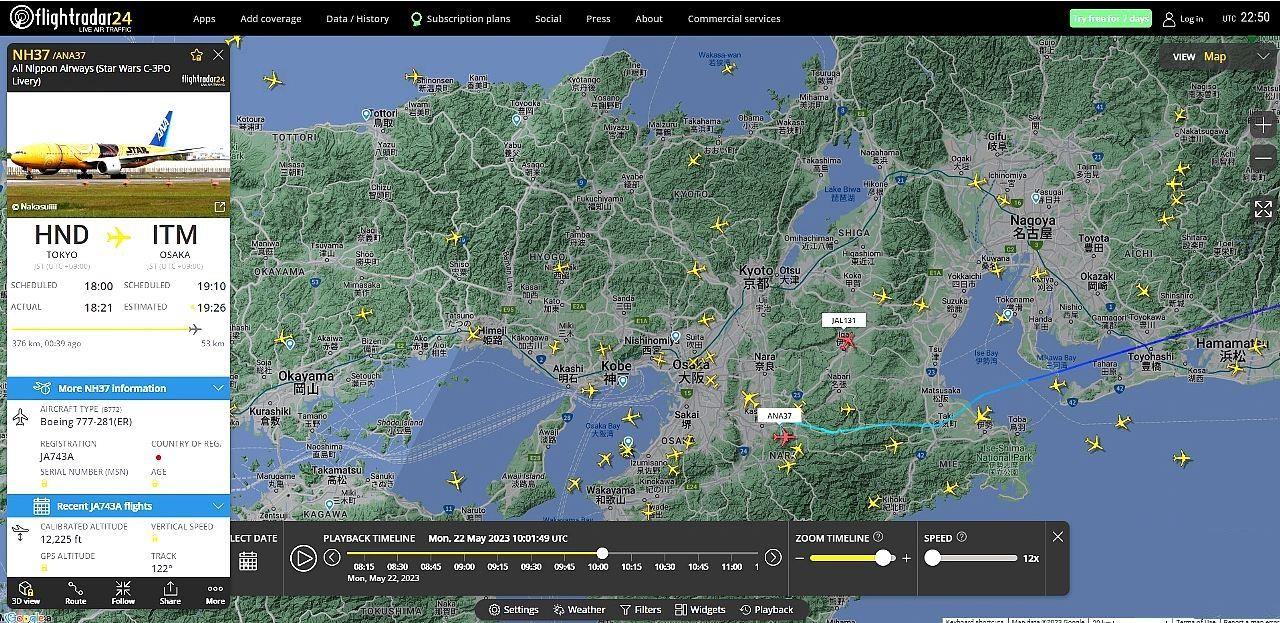Screen dimensions: 1280x623
Task: Open Subscription plans page
Action: click(461, 19)
